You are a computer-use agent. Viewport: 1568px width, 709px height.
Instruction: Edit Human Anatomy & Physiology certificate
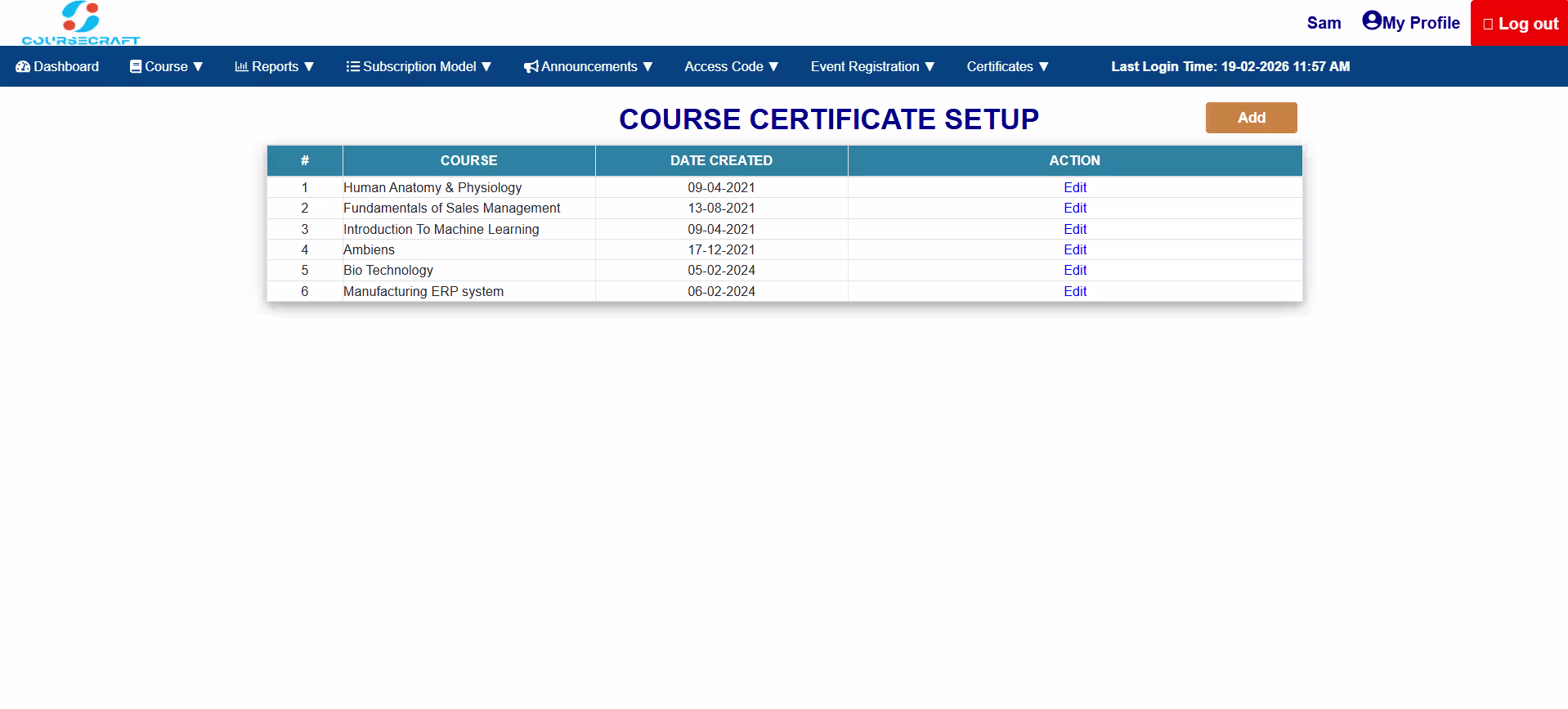point(1075,188)
